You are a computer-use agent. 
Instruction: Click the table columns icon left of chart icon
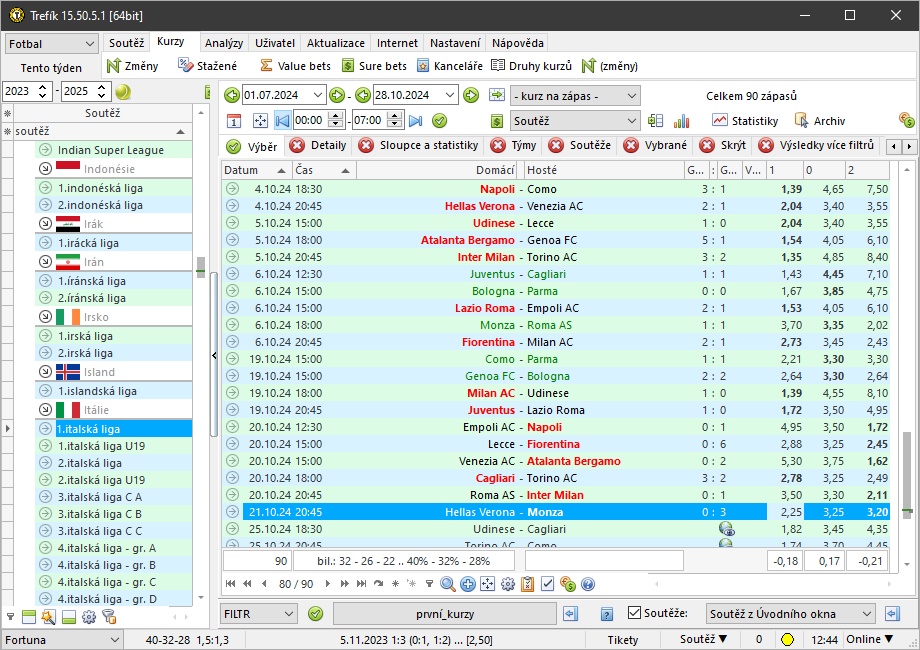(x=655, y=121)
